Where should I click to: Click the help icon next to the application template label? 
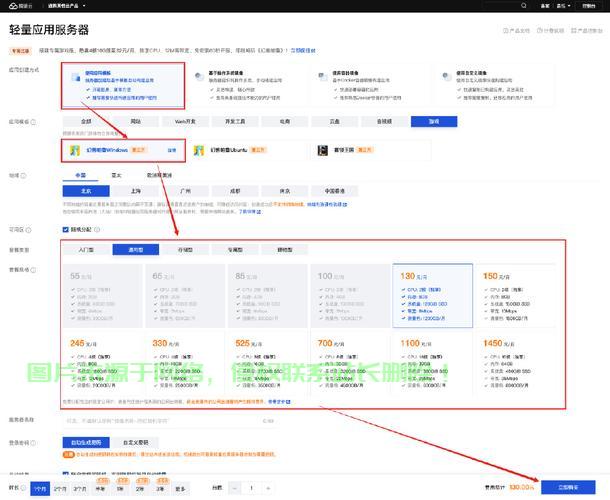click(x=33, y=122)
